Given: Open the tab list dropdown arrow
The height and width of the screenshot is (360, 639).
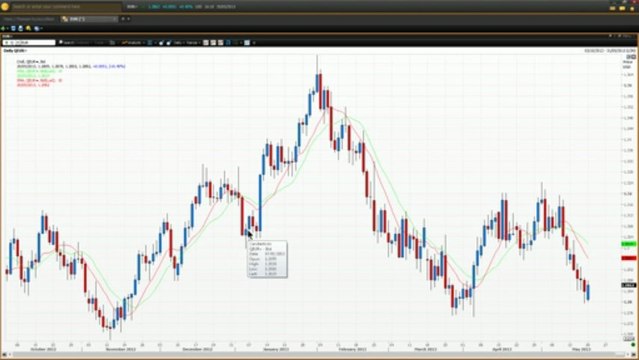Looking at the screenshot, I should tap(129, 19).
